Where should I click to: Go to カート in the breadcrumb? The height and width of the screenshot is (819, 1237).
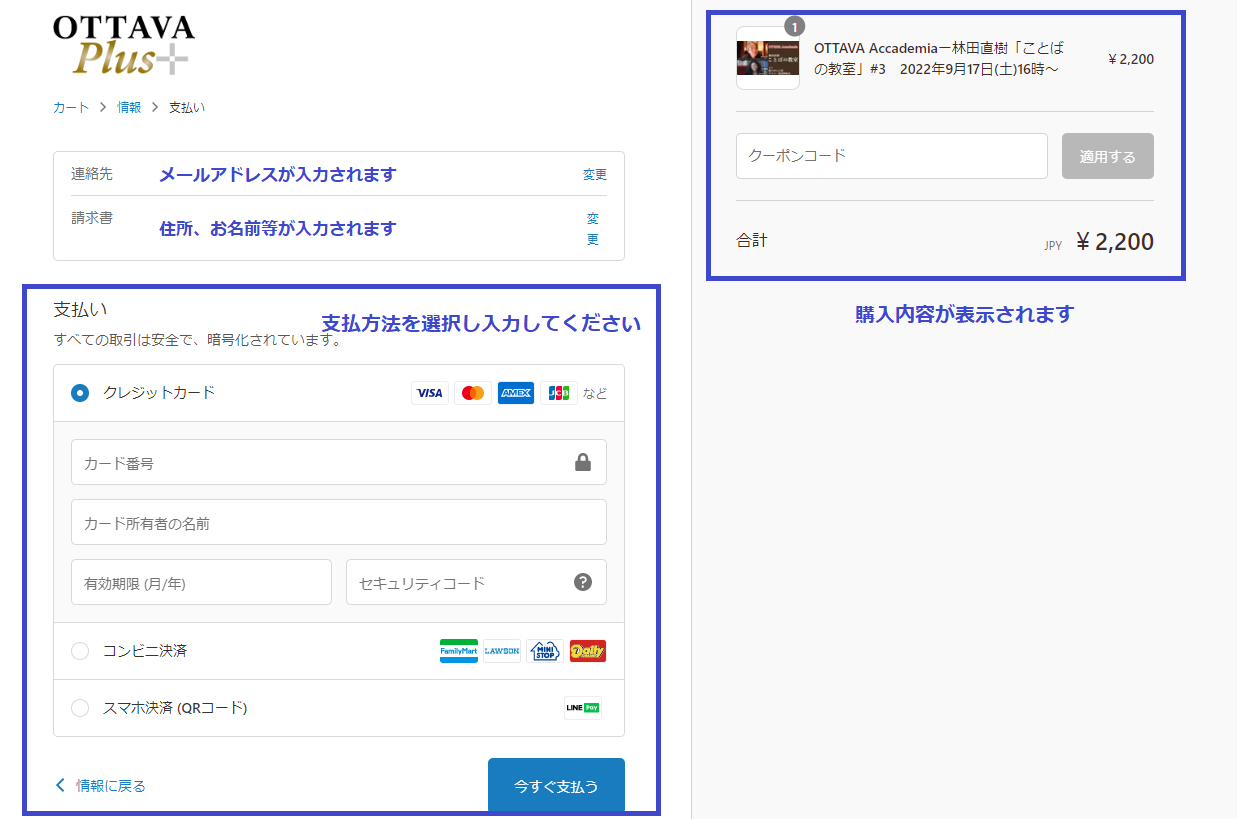click(71, 107)
